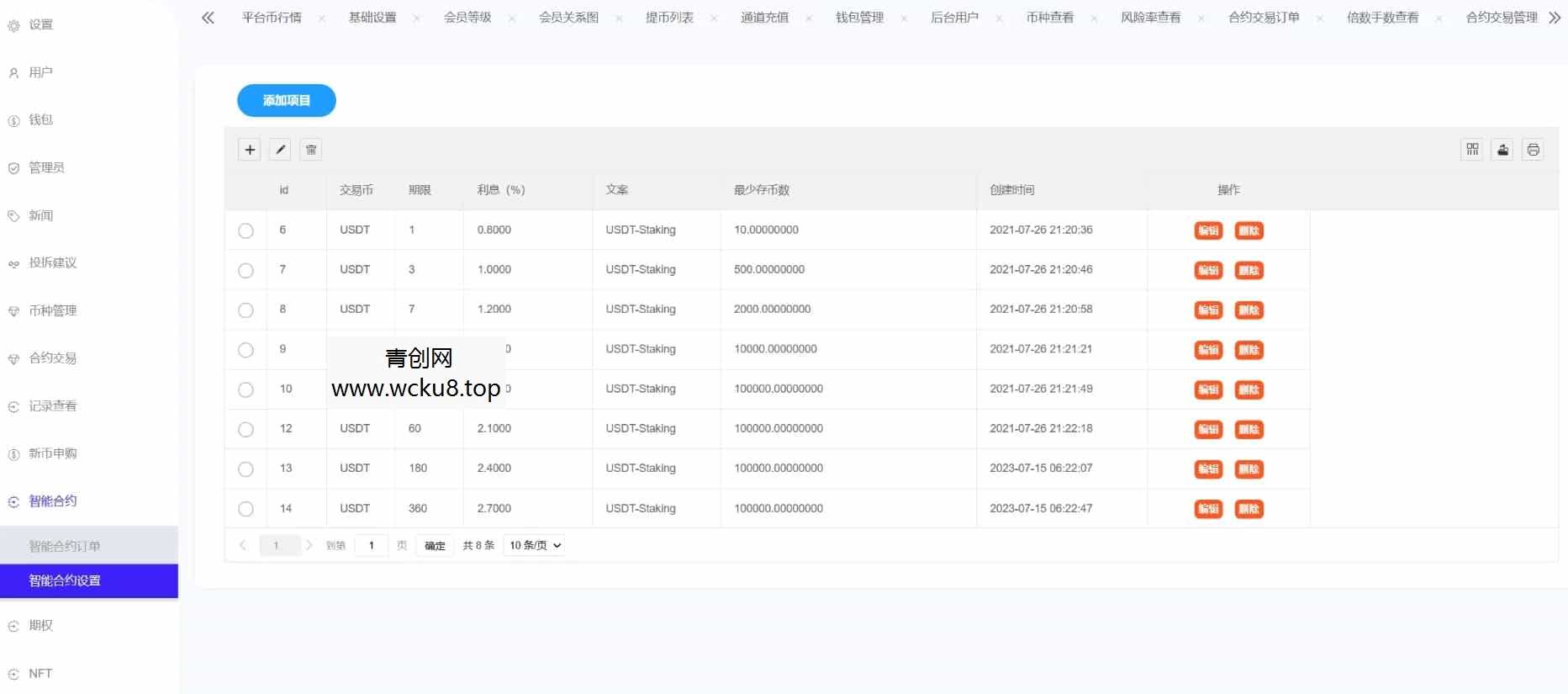Close the 基础设置 tab
Screen dimensions: 1568x694
click(417, 18)
